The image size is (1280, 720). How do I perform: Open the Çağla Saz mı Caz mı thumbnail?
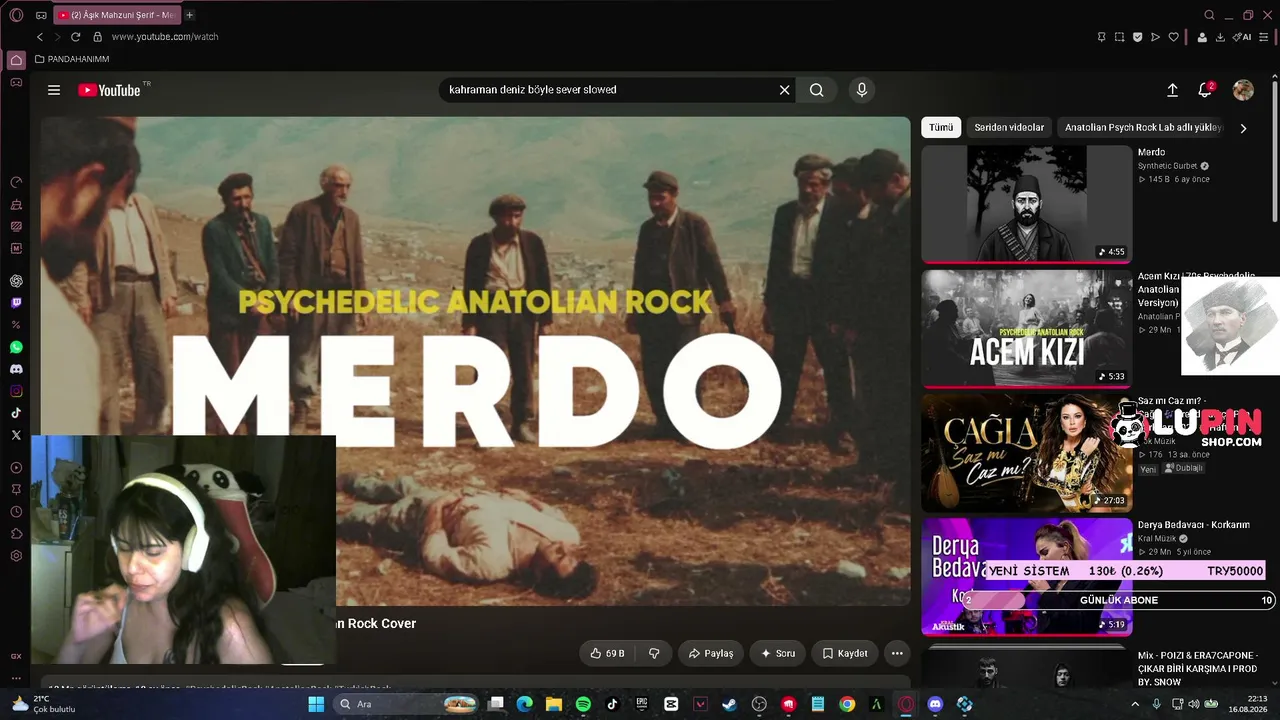click(x=1027, y=452)
